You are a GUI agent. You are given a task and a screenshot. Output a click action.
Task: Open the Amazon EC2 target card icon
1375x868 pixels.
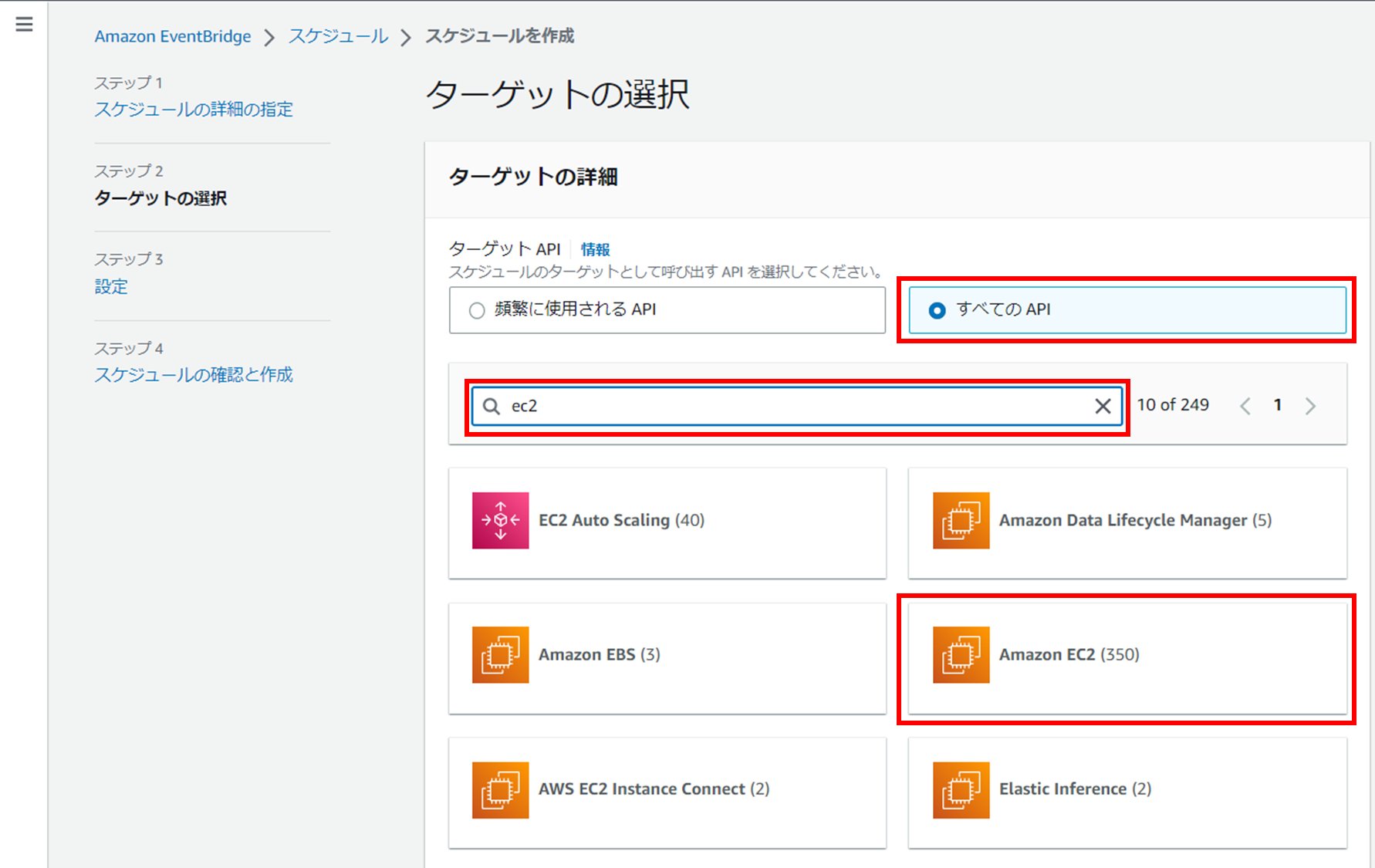click(x=961, y=655)
